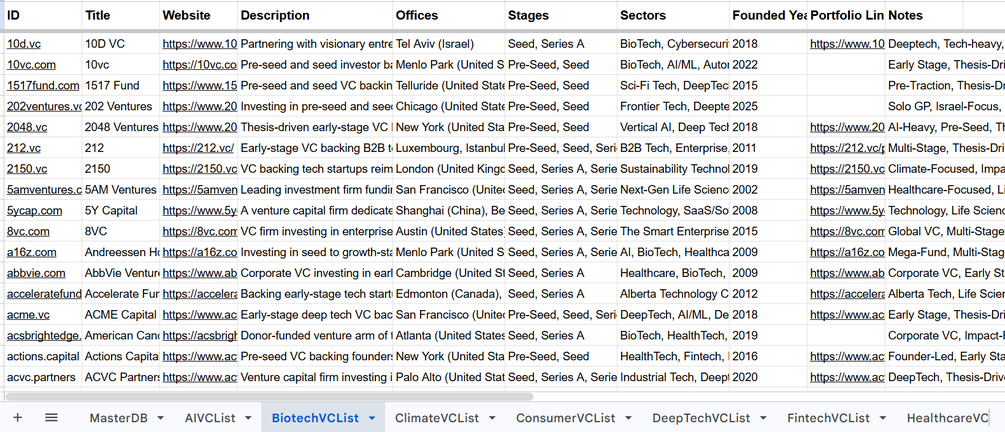1005x432 pixels.
Task: Click the Sectors column header cell
Action: [x=674, y=15]
